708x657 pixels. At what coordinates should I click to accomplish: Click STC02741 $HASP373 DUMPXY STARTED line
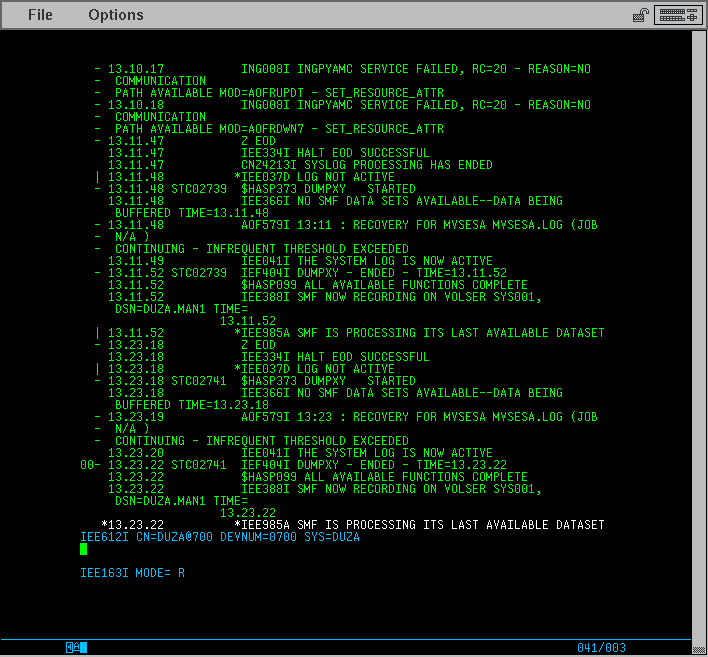[x=255, y=381]
